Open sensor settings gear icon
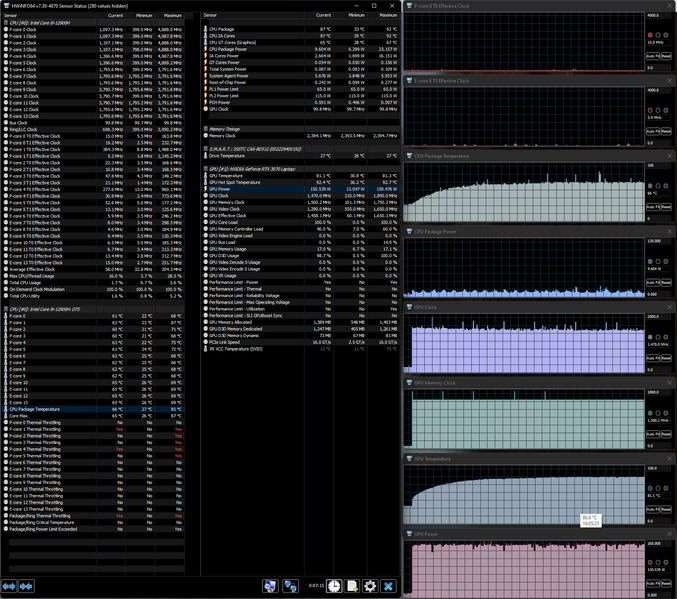The width and height of the screenshot is (677, 599). [x=370, y=586]
